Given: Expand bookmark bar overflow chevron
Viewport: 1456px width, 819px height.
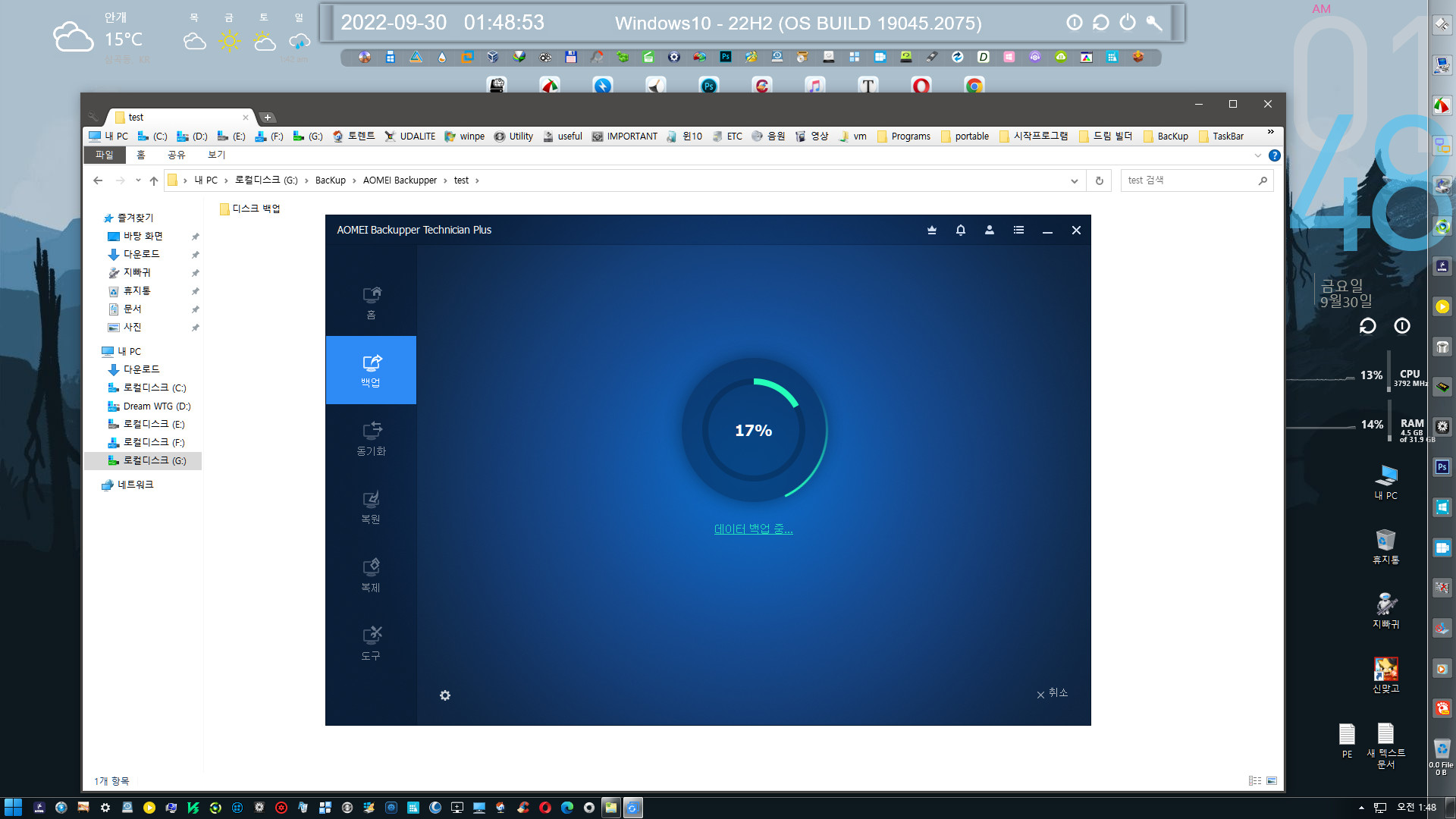Looking at the screenshot, I should coord(1270,132).
